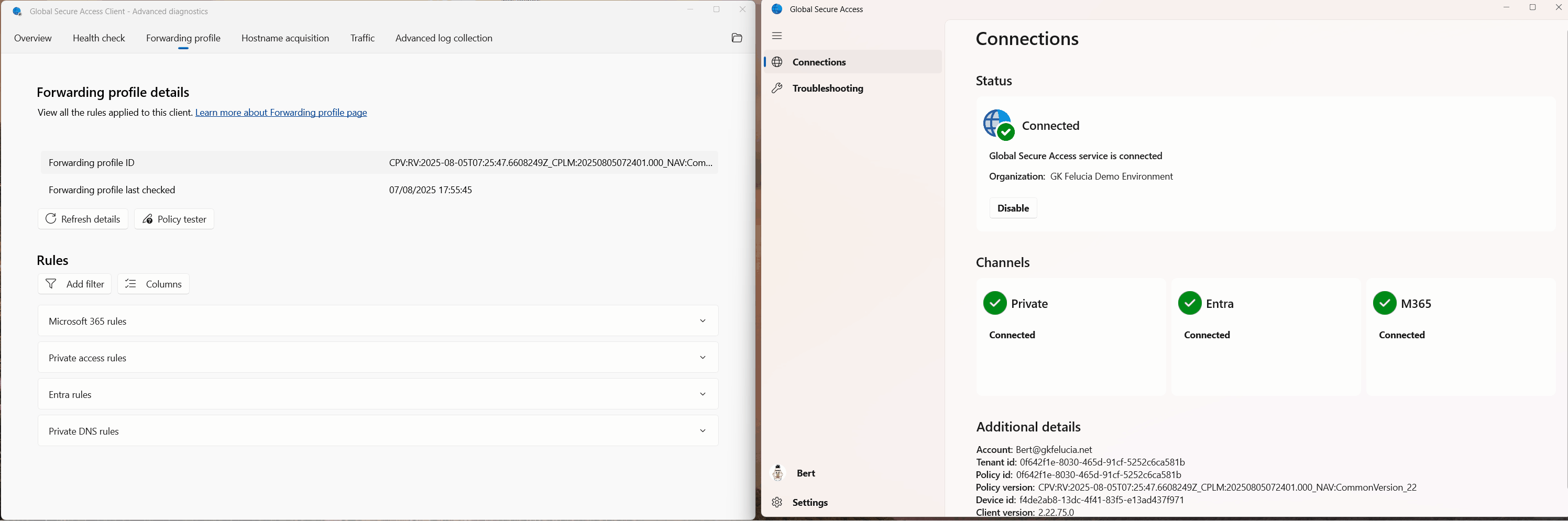
Task: Open the Learn more about Forwarding profile link
Action: (281, 113)
